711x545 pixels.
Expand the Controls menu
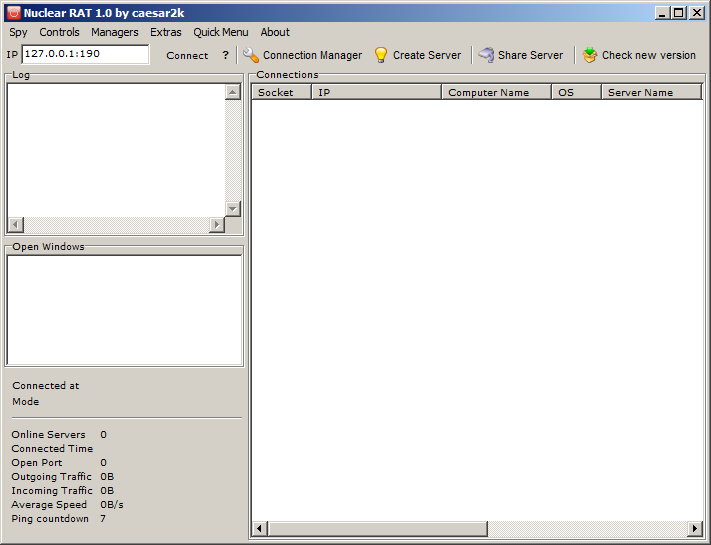[x=59, y=32]
